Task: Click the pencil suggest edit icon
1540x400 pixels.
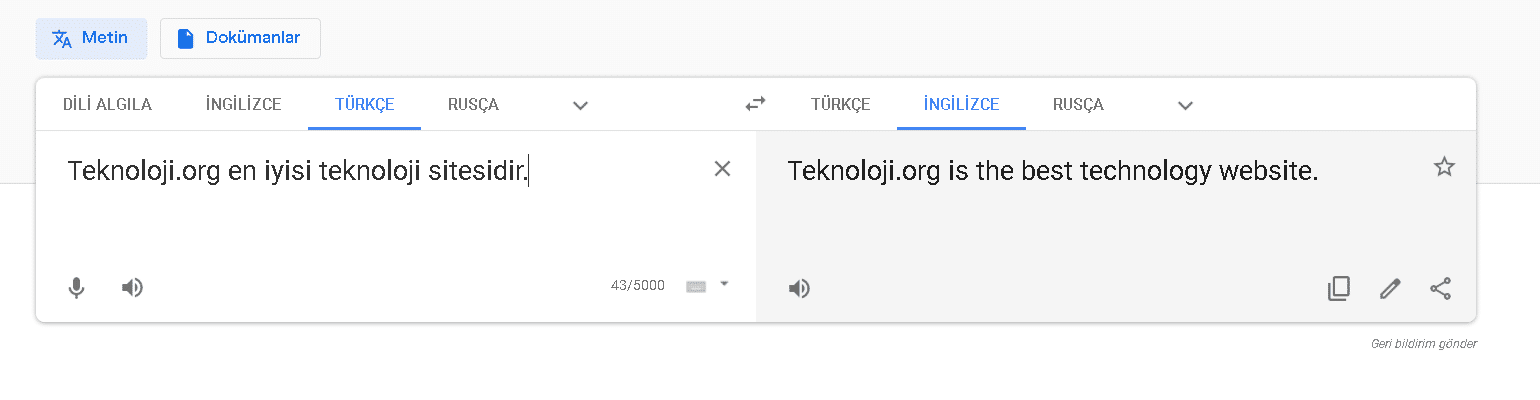Action: [1390, 289]
